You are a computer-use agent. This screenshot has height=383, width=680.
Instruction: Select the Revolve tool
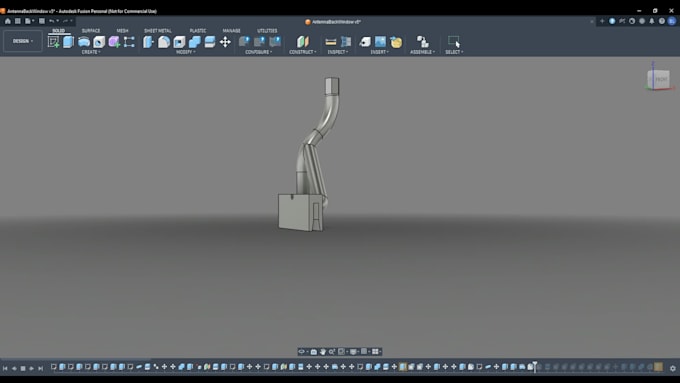pyautogui.click(x=84, y=42)
